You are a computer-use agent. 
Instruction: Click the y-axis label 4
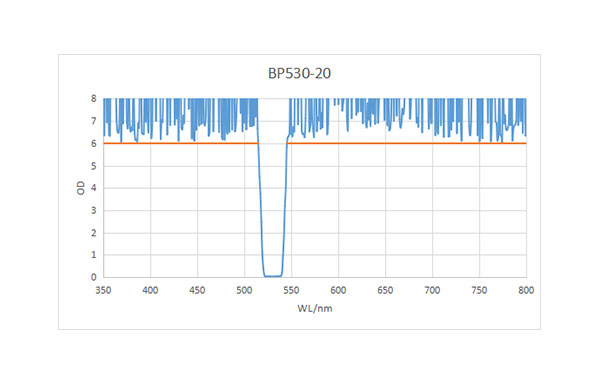(94, 188)
